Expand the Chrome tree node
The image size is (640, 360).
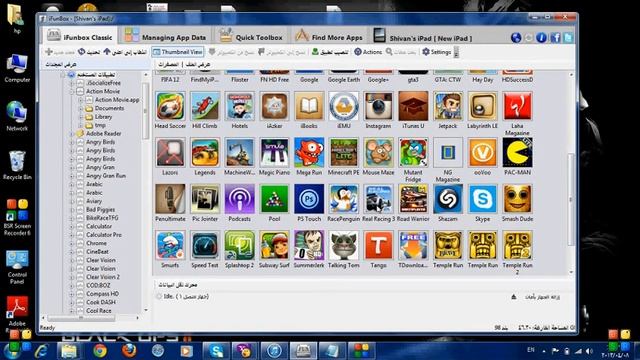[x=72, y=243]
